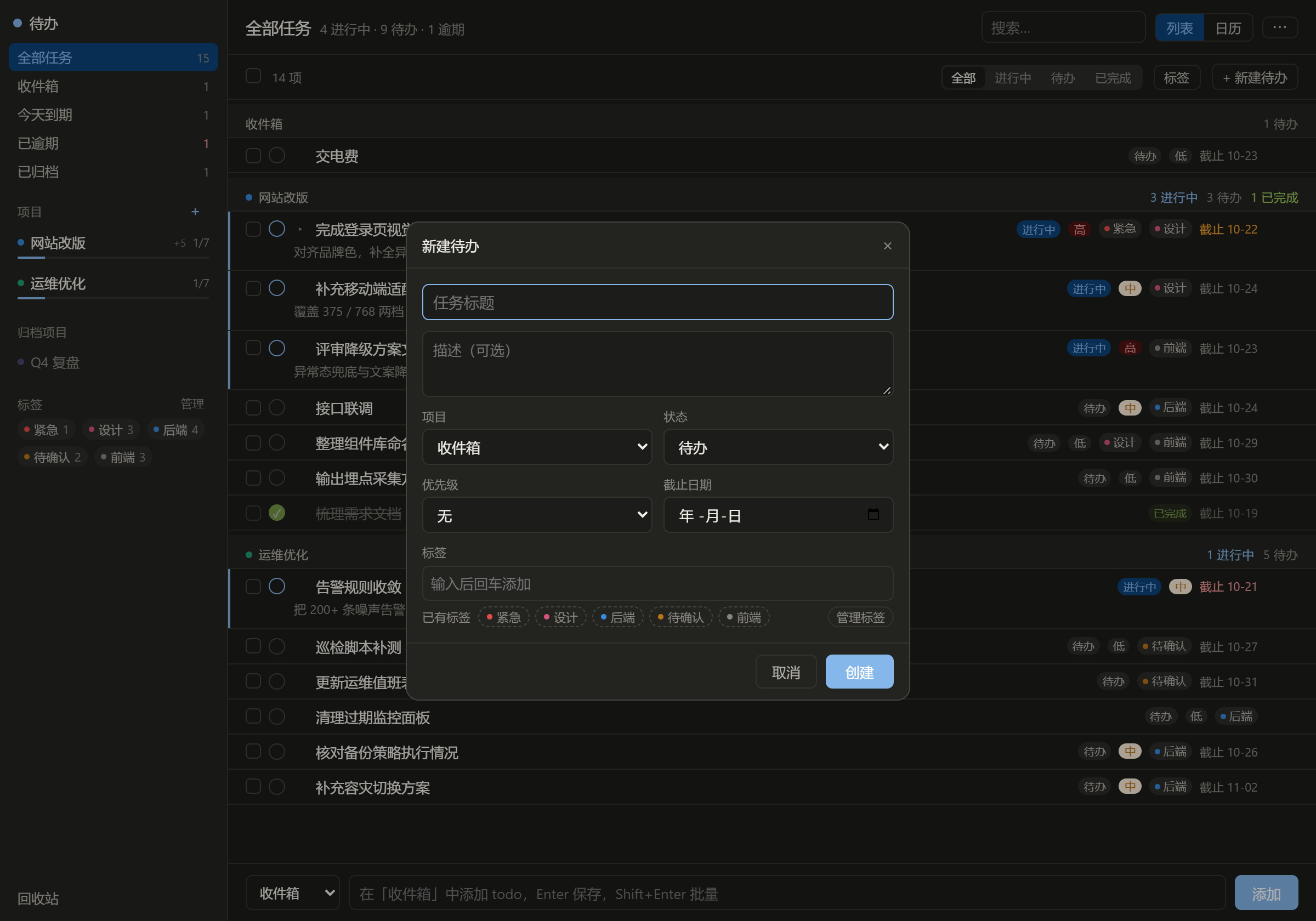Open the 优先级 dropdown showing 无

537,515
